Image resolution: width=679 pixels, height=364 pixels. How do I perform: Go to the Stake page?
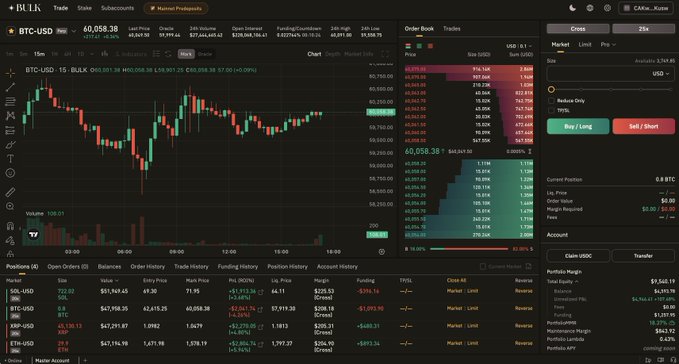[x=84, y=8]
